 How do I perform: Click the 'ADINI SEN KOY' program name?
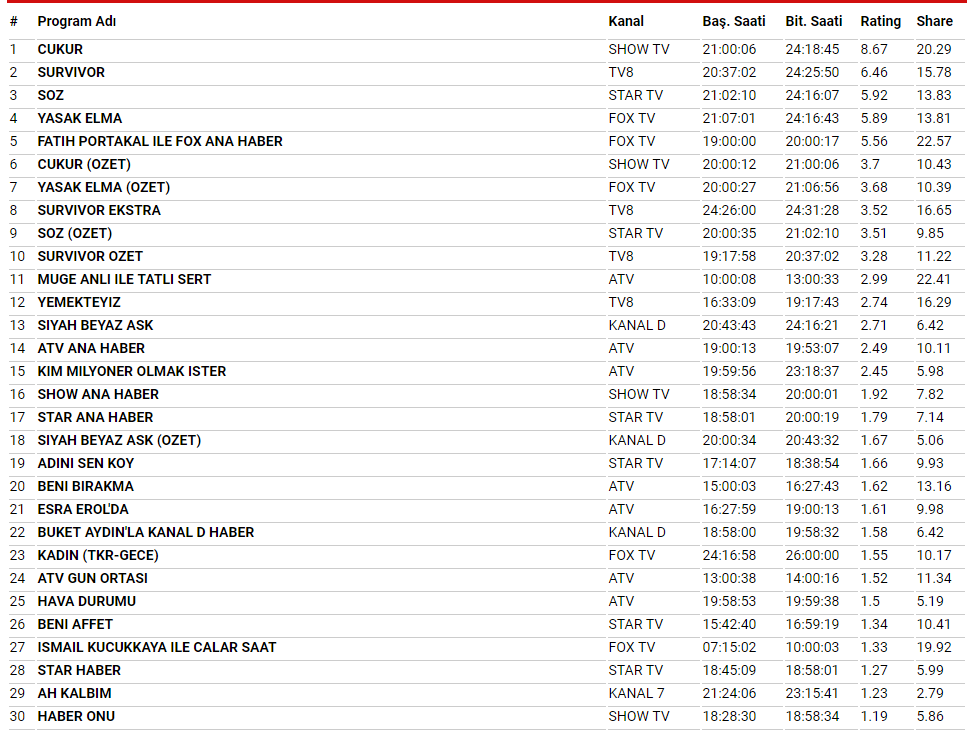point(86,463)
